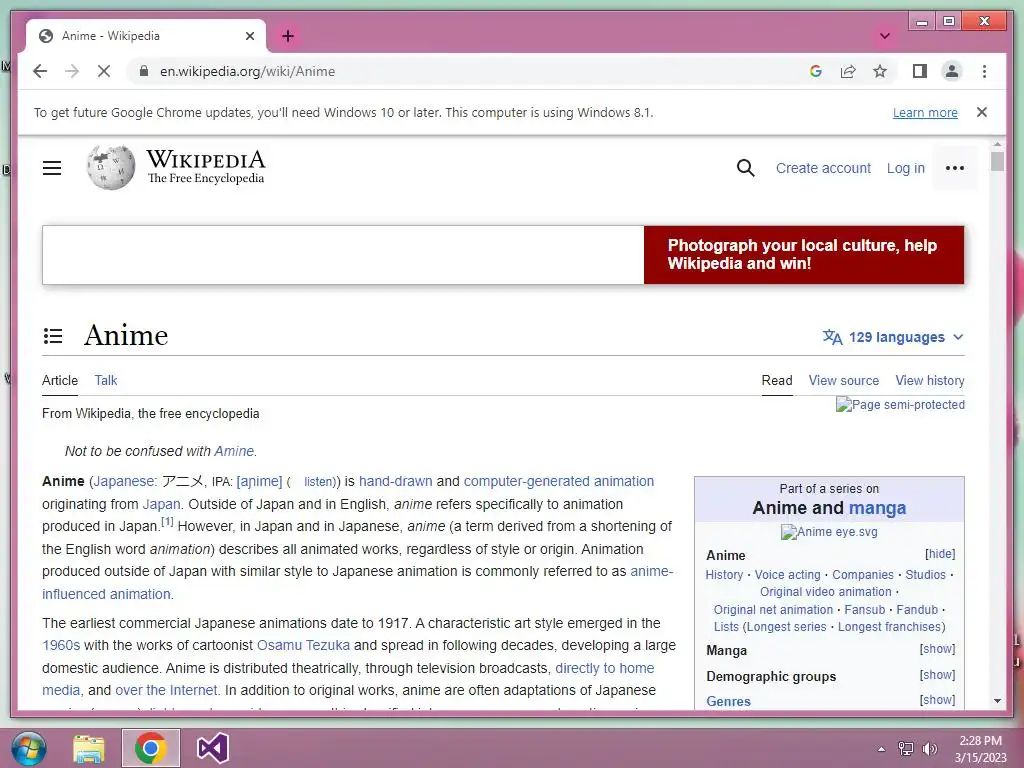
Task: Open File Explorer from the taskbar
Action: pyautogui.click(x=88, y=748)
